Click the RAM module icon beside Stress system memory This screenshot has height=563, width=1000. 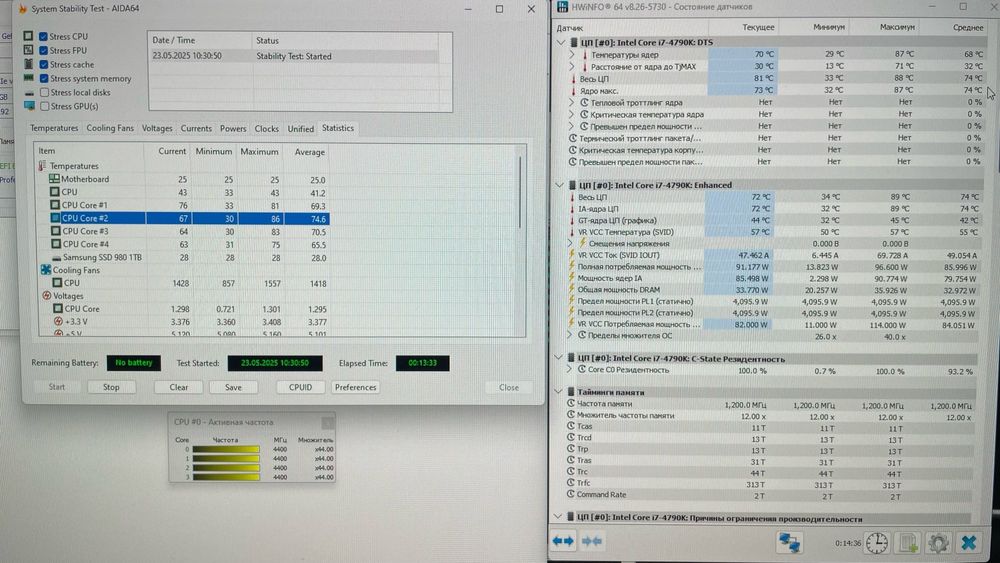29,78
